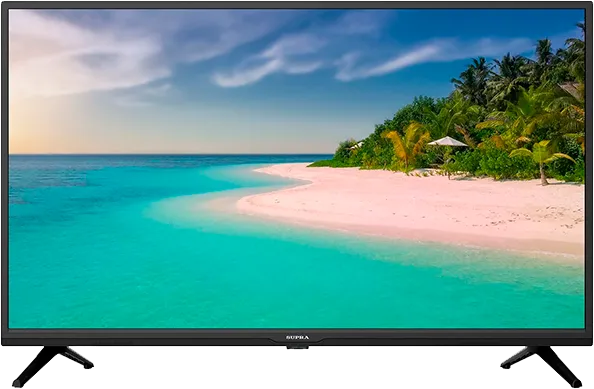Click the leaning palm tree at right edge
The image size is (594, 389).
click(x=542, y=160)
